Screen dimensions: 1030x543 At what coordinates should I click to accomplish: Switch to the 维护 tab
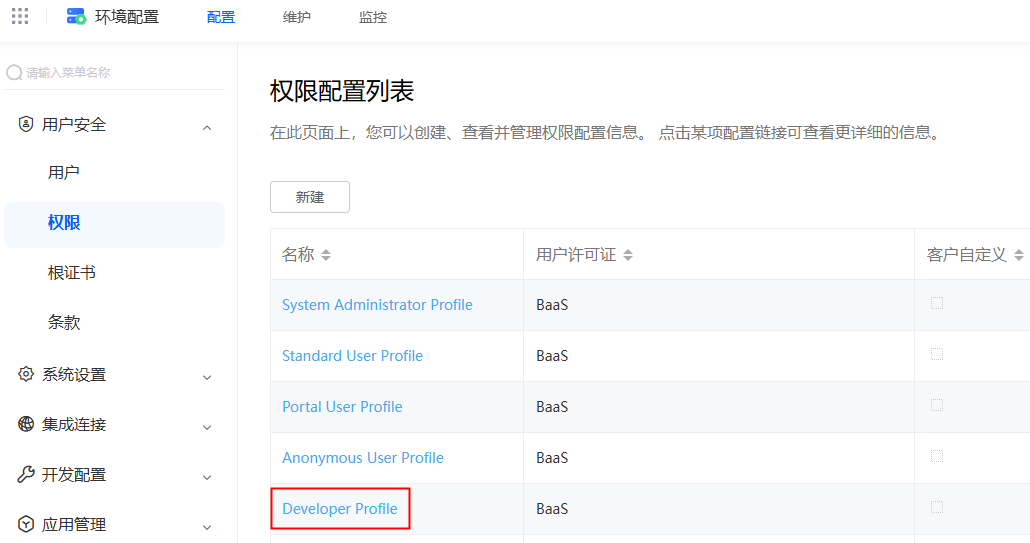297,17
